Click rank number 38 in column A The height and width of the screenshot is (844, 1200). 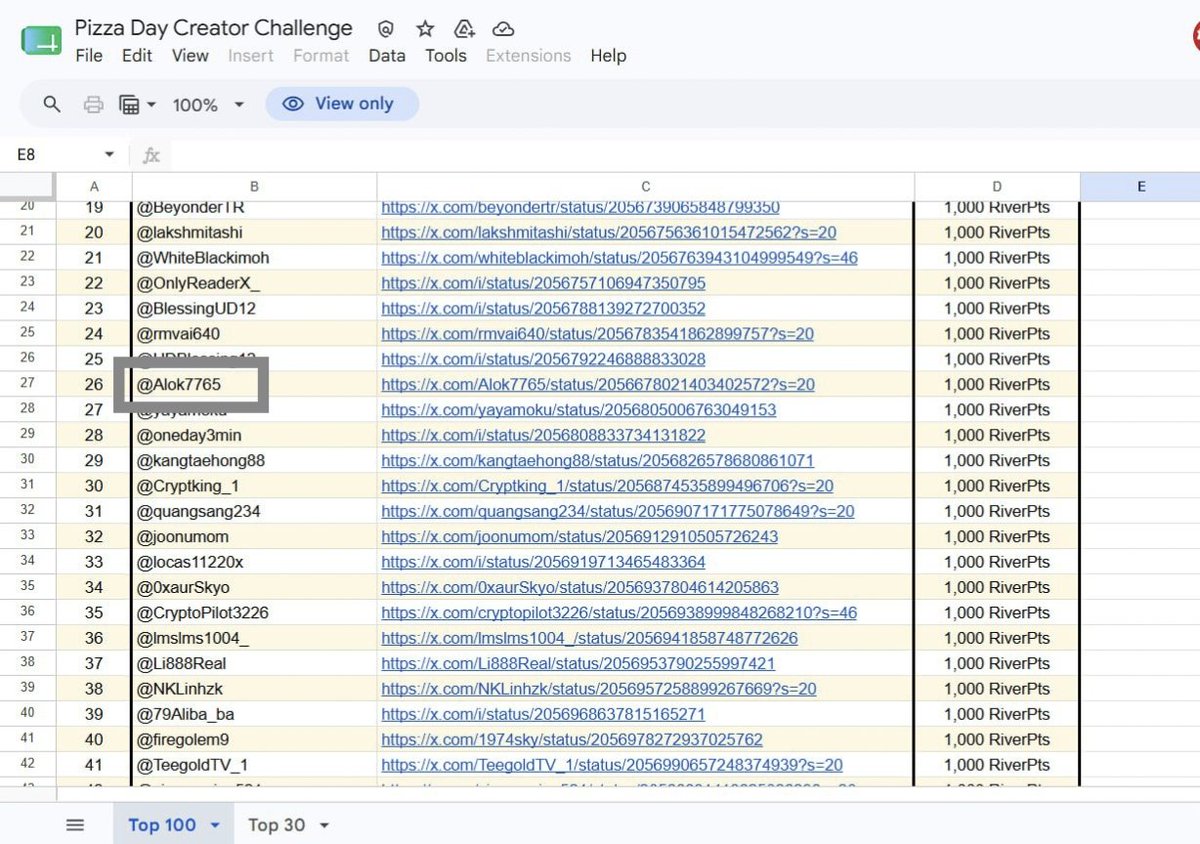tap(94, 689)
